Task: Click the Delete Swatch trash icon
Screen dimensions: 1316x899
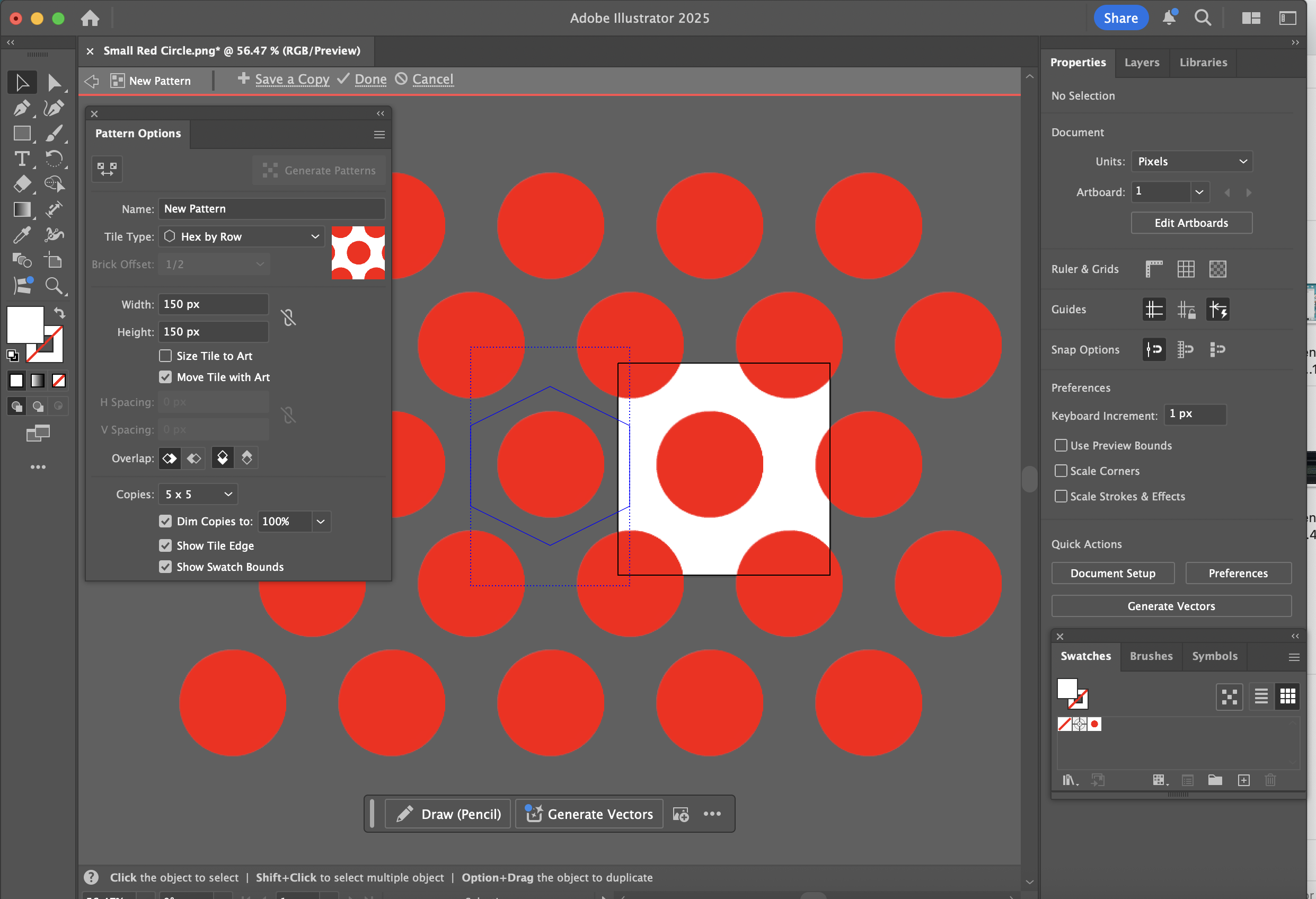Action: point(1270,780)
